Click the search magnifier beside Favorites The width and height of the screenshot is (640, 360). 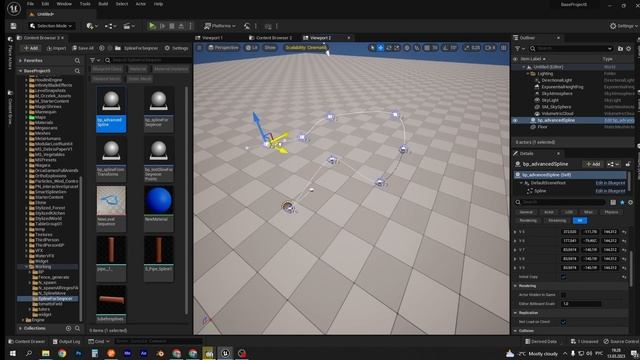pyautogui.click(x=77, y=60)
